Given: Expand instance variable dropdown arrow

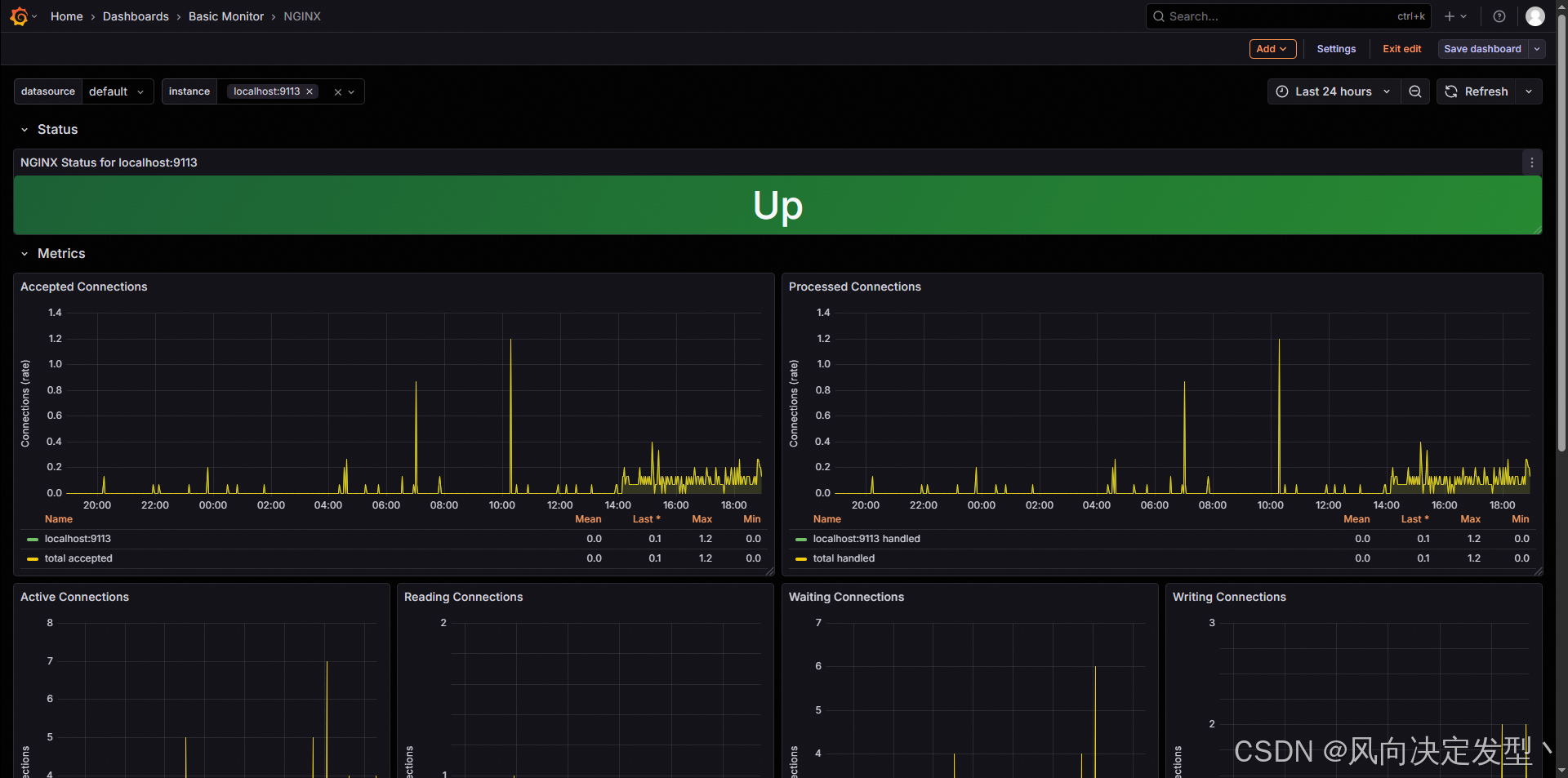Looking at the screenshot, I should tap(352, 92).
